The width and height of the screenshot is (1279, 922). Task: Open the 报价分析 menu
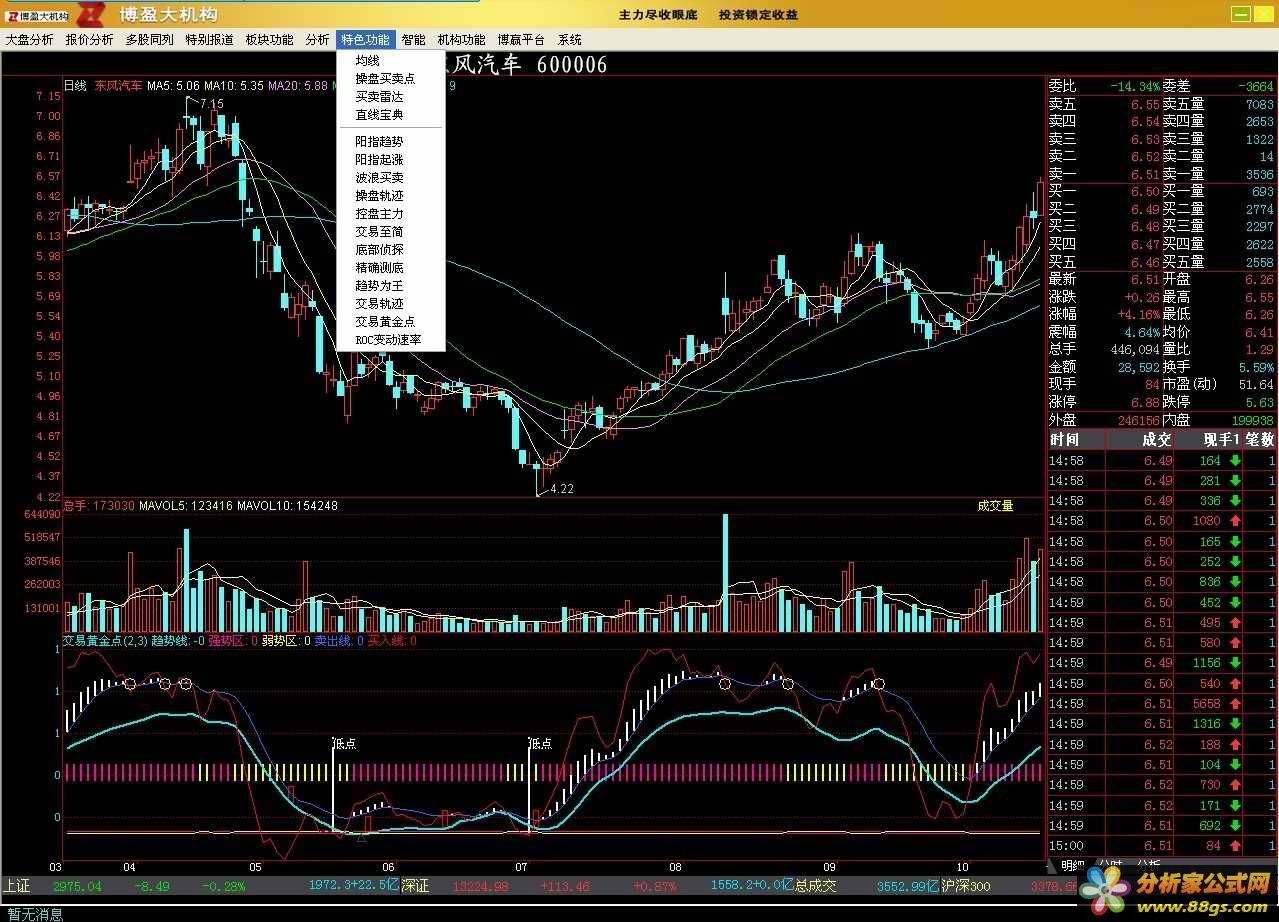click(90, 40)
